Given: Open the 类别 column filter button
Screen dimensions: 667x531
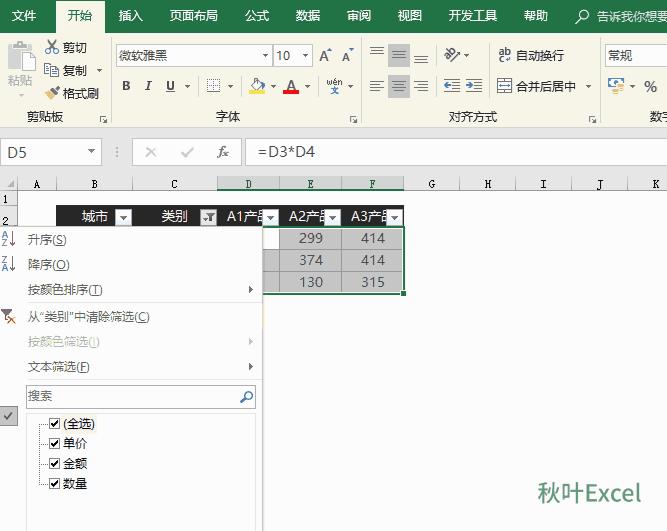Looking at the screenshot, I should 208,217.
